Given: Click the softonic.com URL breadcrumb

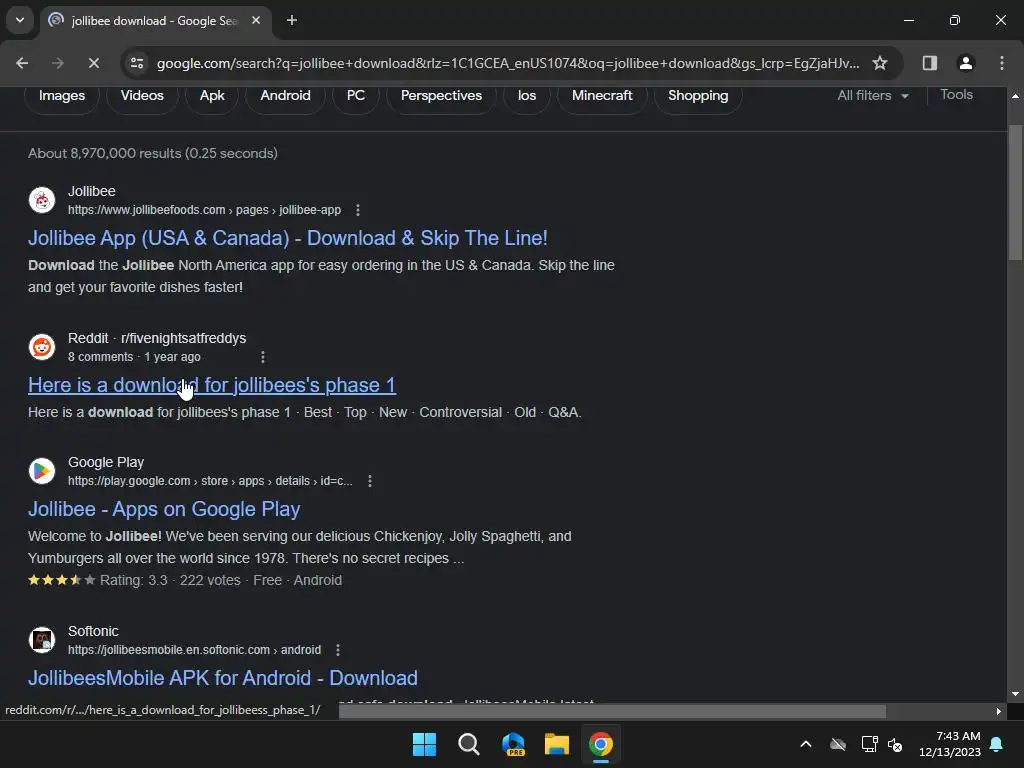Looking at the screenshot, I should (195, 650).
